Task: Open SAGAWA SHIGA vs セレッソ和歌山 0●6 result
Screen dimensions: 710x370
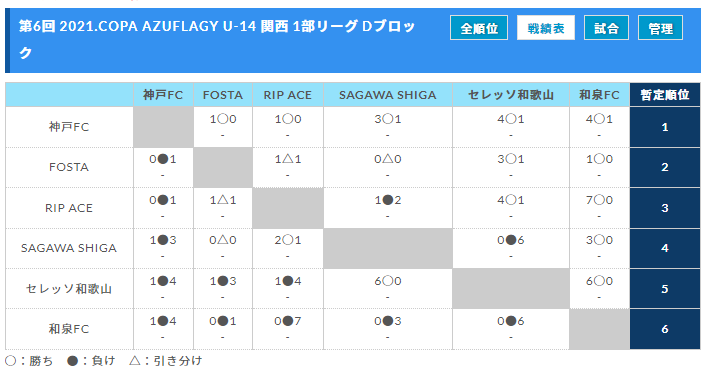Action: coord(510,240)
